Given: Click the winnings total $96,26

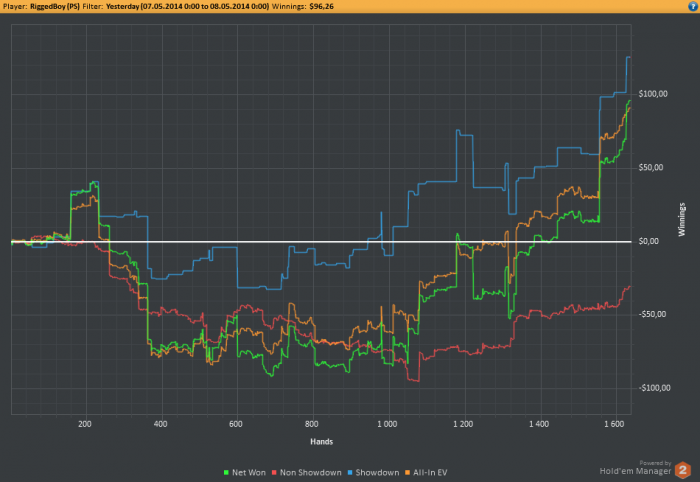Looking at the screenshot, I should point(321,6).
